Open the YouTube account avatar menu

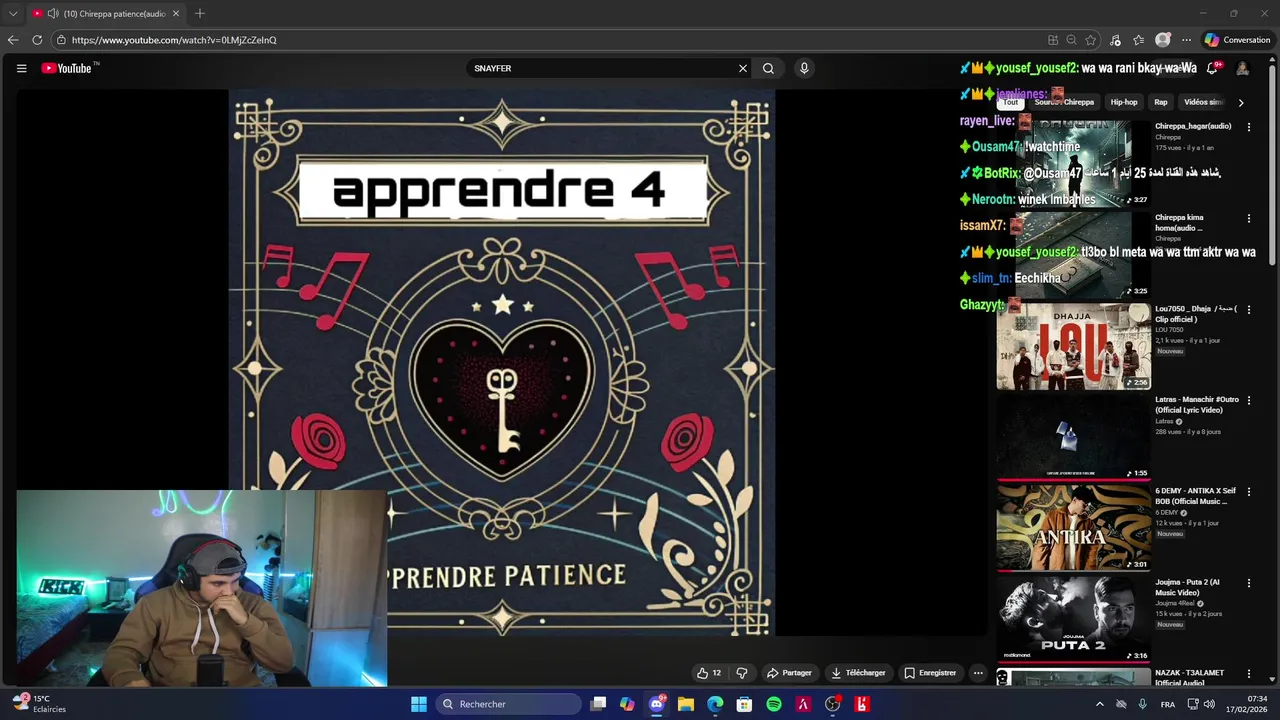tap(1242, 68)
